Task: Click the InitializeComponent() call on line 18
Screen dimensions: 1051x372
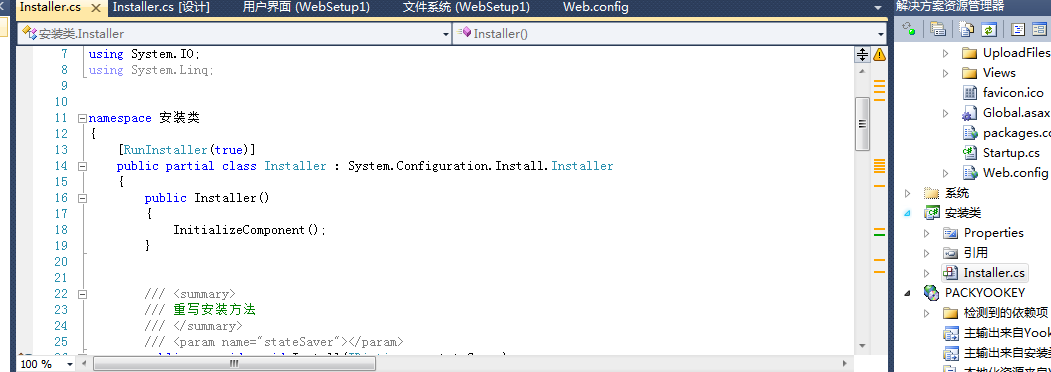Action: coord(249,230)
